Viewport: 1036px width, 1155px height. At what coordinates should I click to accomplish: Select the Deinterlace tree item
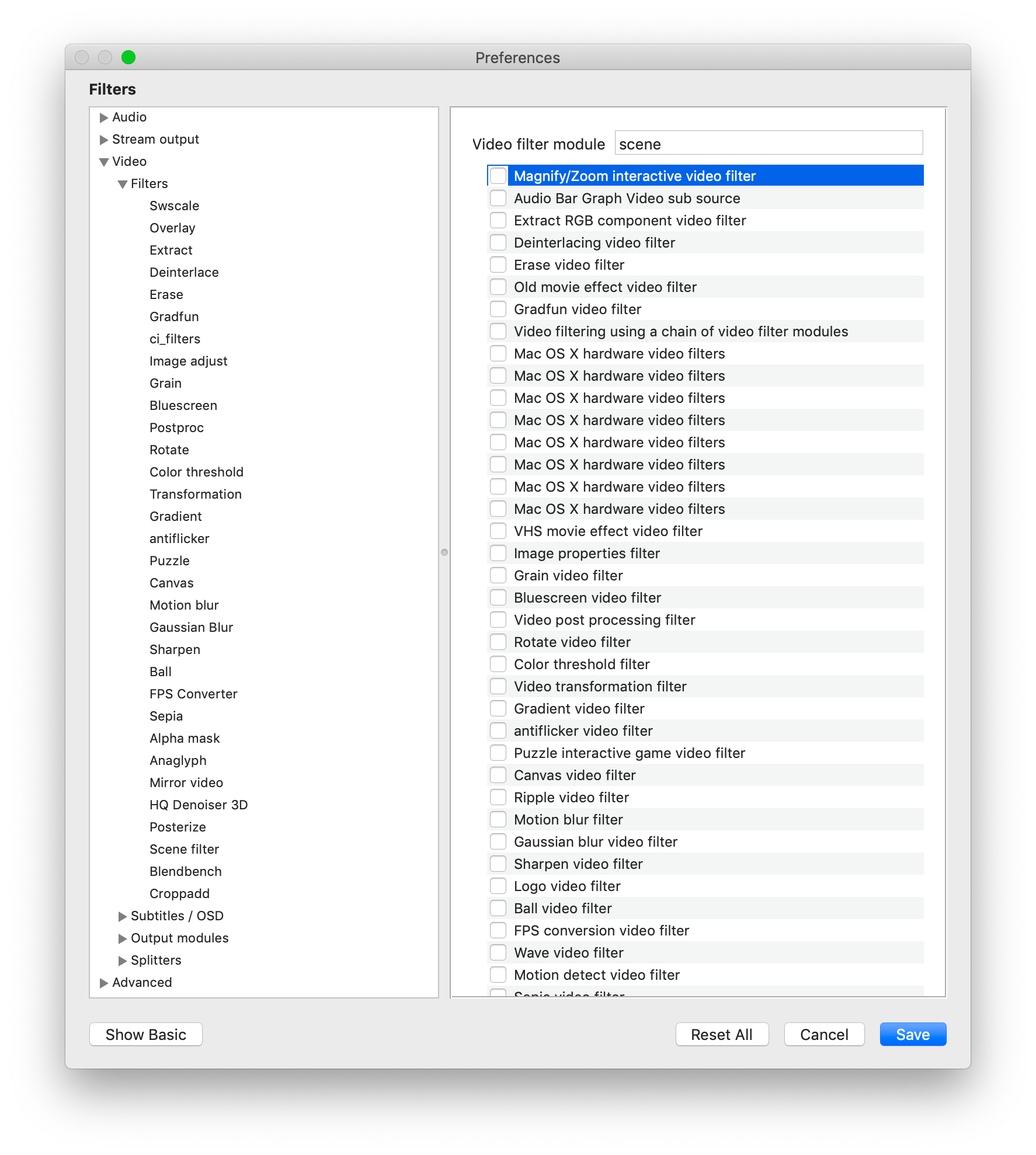184,272
